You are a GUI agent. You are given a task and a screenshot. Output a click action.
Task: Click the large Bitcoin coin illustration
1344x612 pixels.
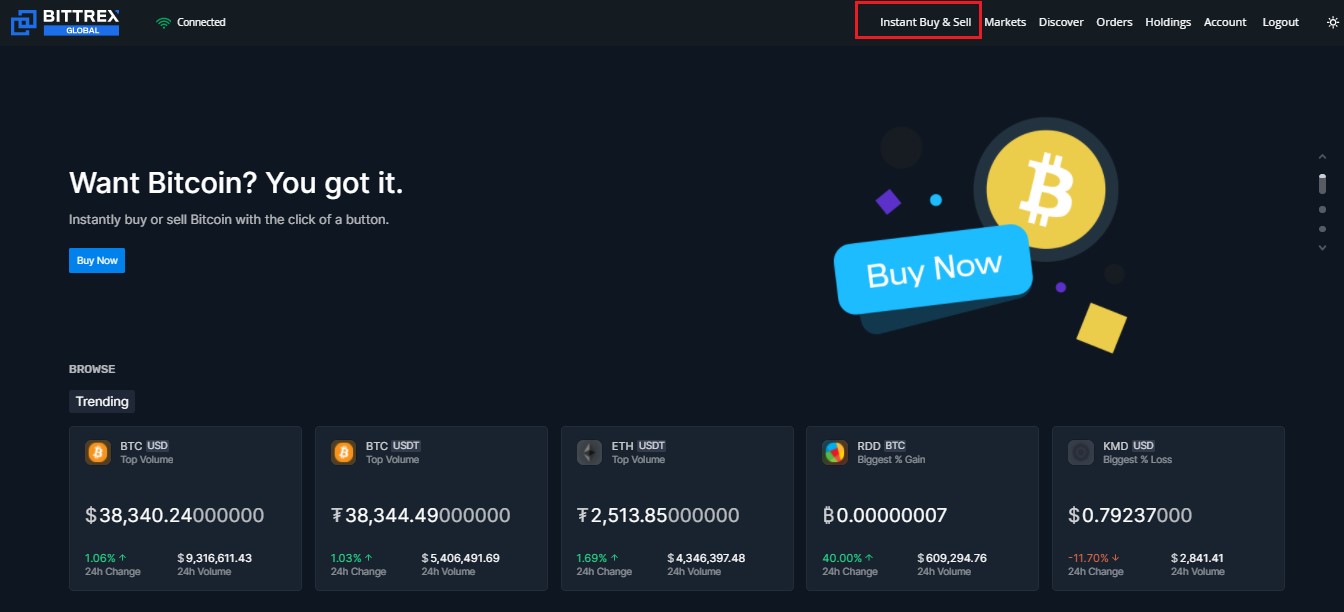click(x=1046, y=190)
